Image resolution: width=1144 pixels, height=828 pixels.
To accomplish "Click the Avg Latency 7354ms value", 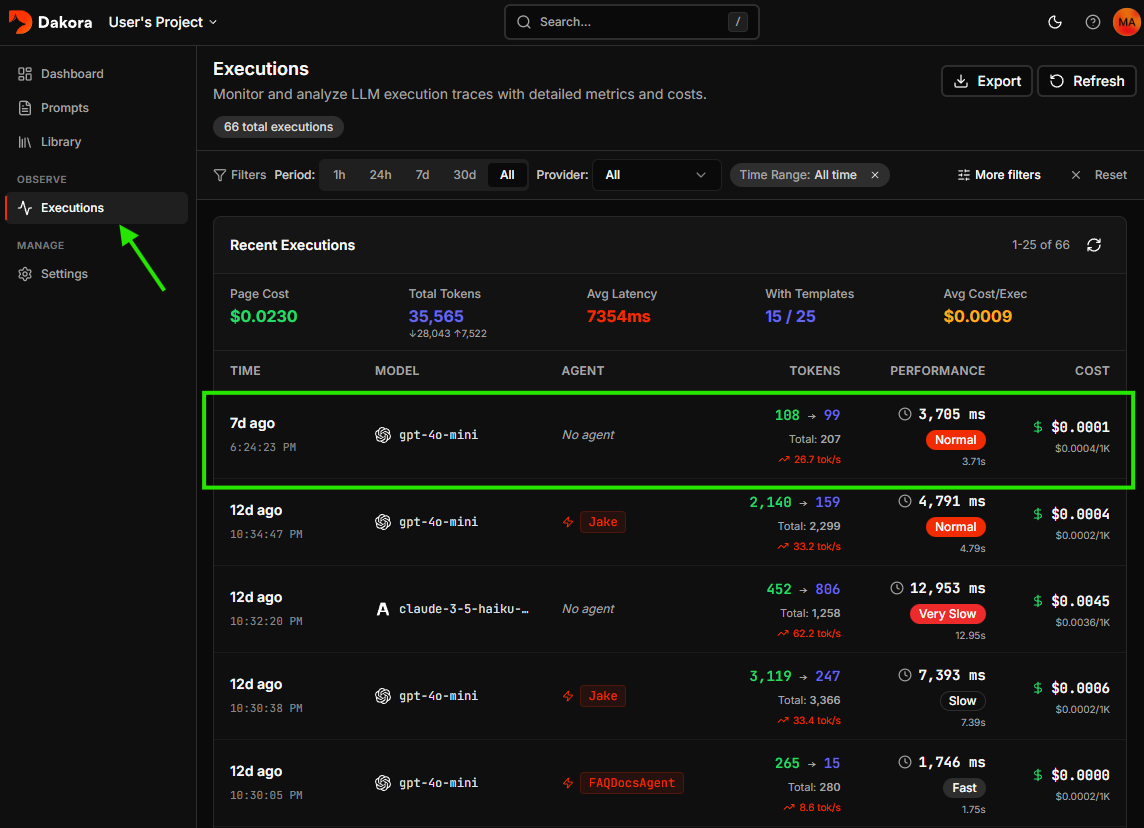I will coord(619,317).
